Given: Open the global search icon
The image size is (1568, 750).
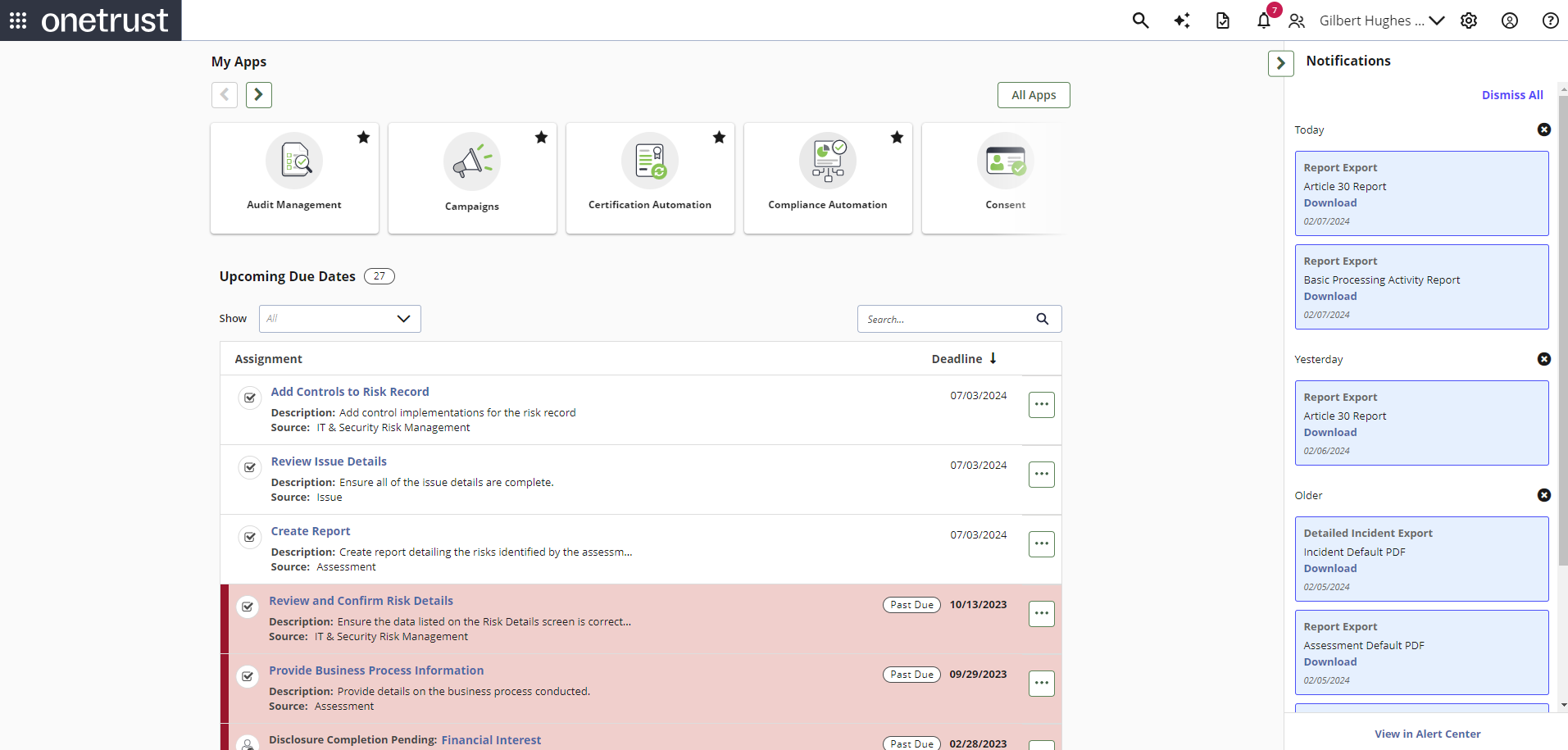Looking at the screenshot, I should pyautogui.click(x=1140, y=20).
